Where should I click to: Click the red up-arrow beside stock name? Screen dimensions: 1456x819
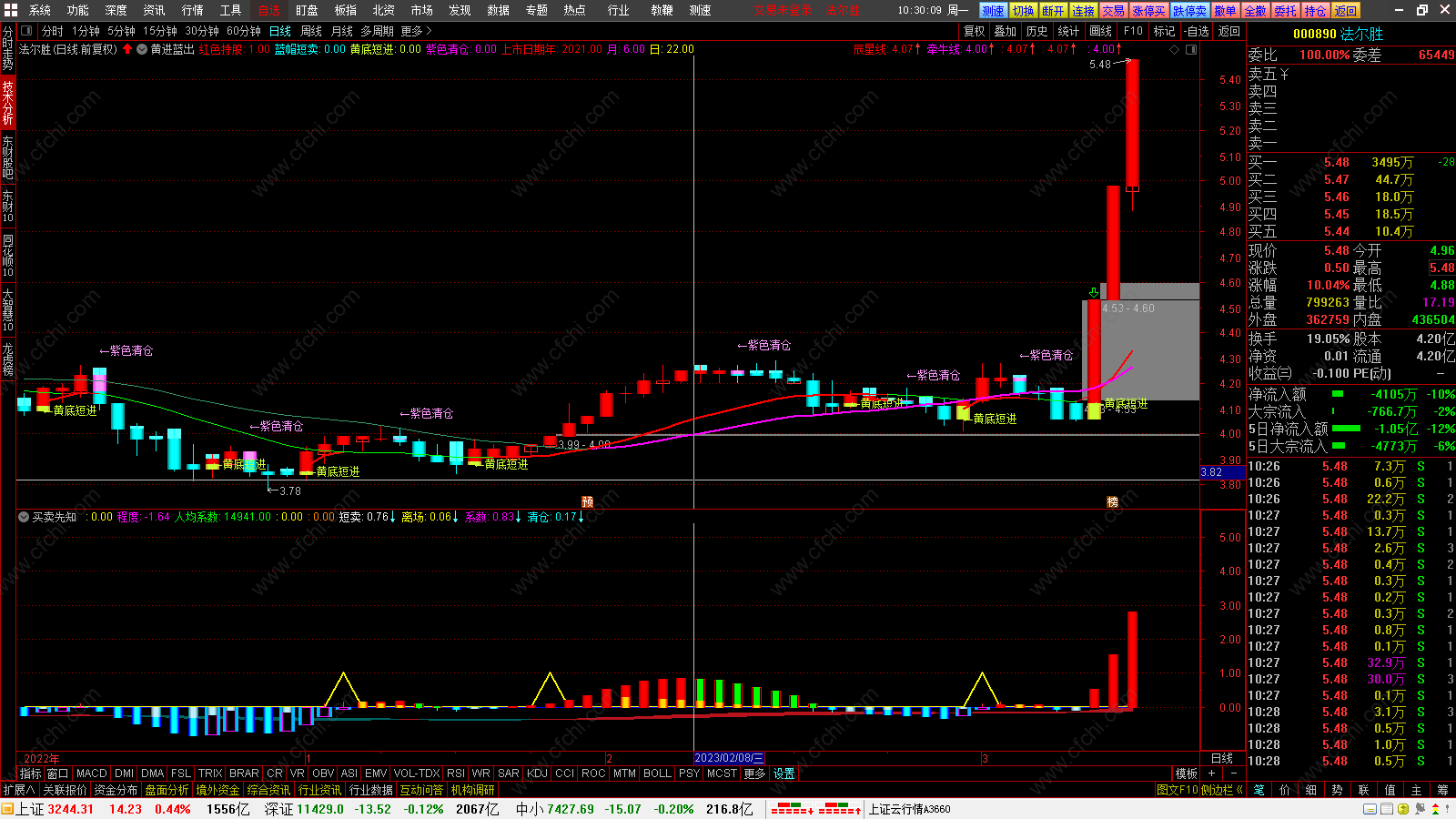point(127,49)
